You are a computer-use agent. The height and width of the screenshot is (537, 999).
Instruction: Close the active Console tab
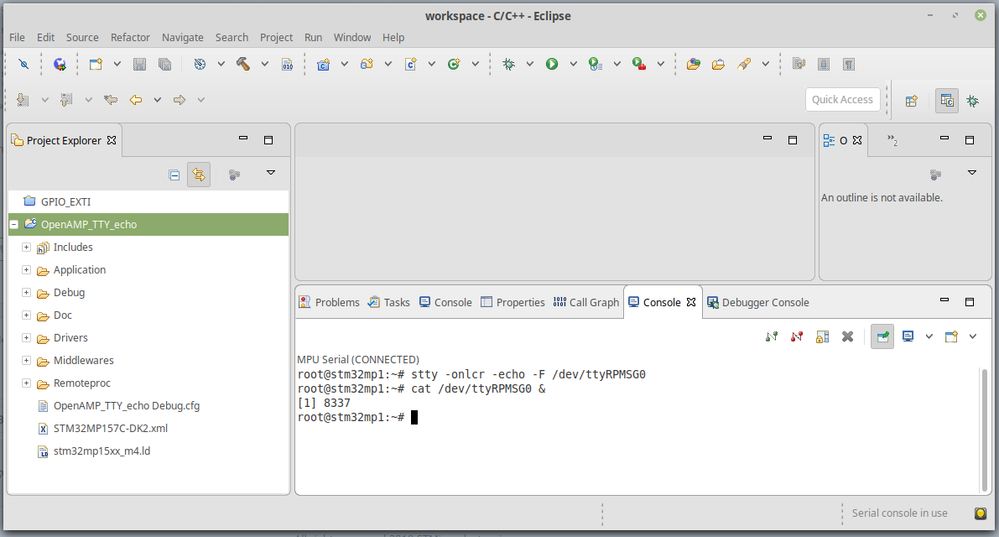(691, 302)
